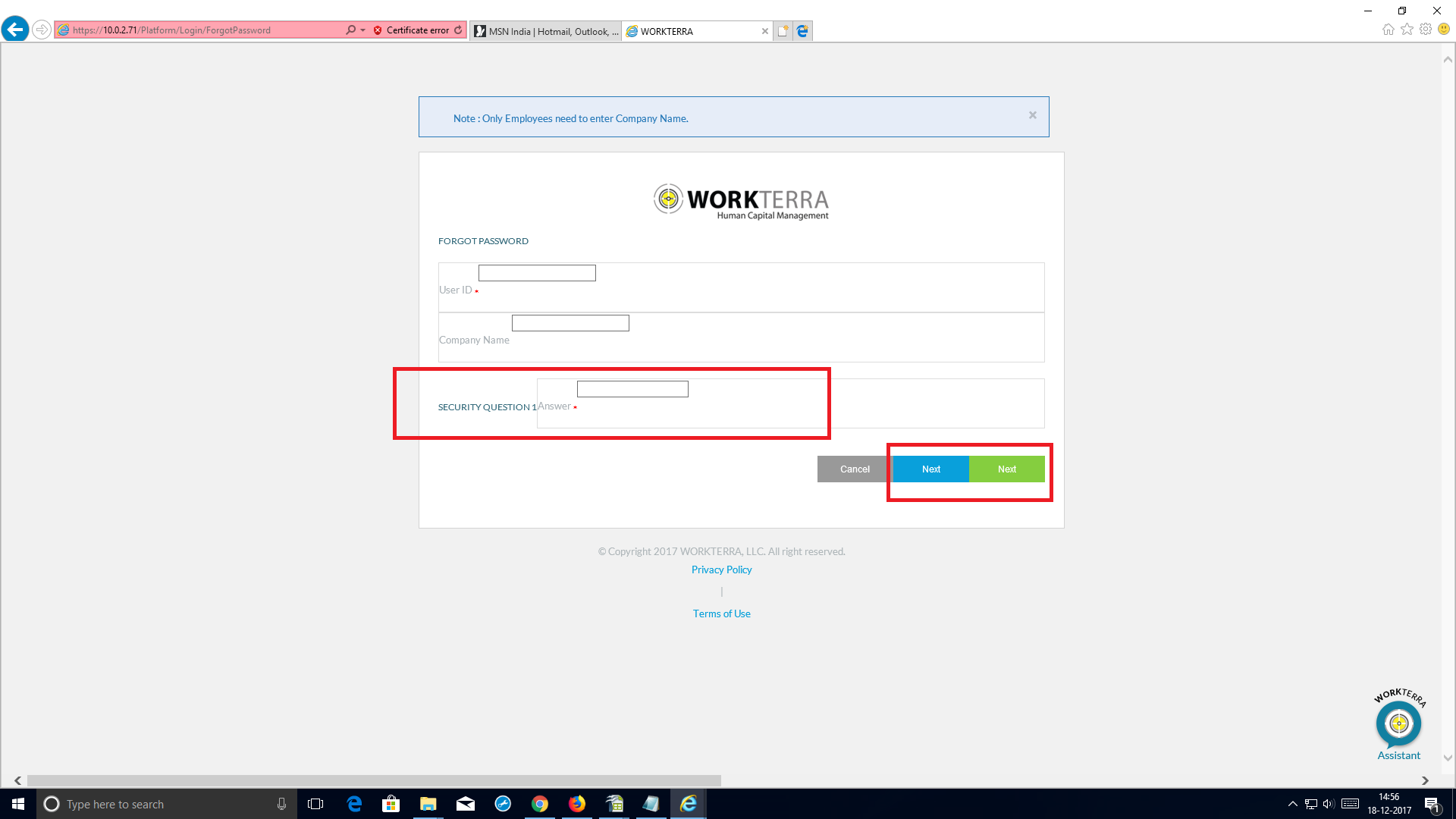Open the favorites star panel
The image size is (1456, 819).
(x=1407, y=29)
